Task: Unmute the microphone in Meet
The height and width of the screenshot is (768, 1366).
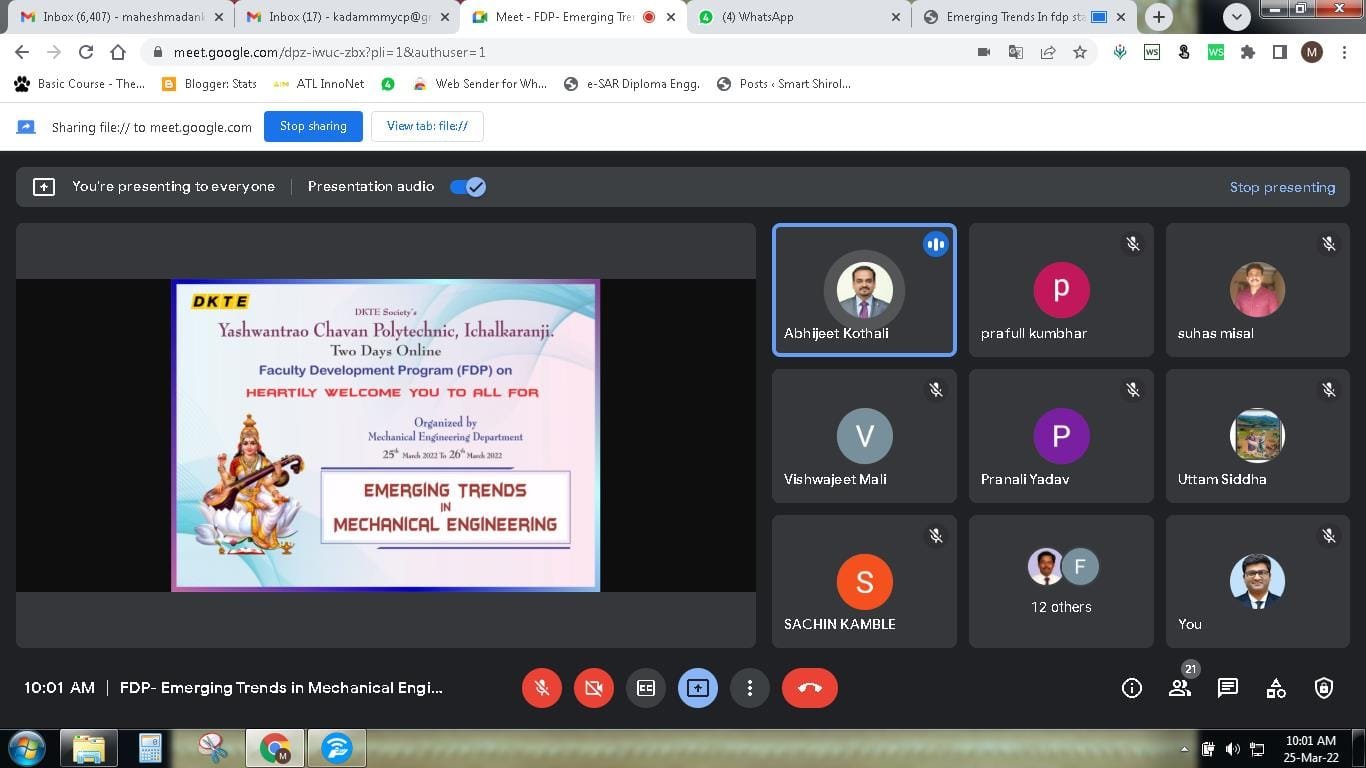Action: point(541,688)
